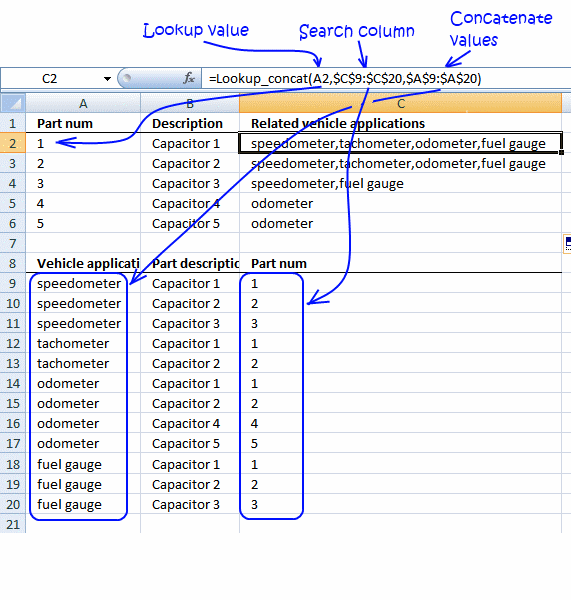Select cell C9 containing 1
Screen dimensions: 571x600
(401, 283)
